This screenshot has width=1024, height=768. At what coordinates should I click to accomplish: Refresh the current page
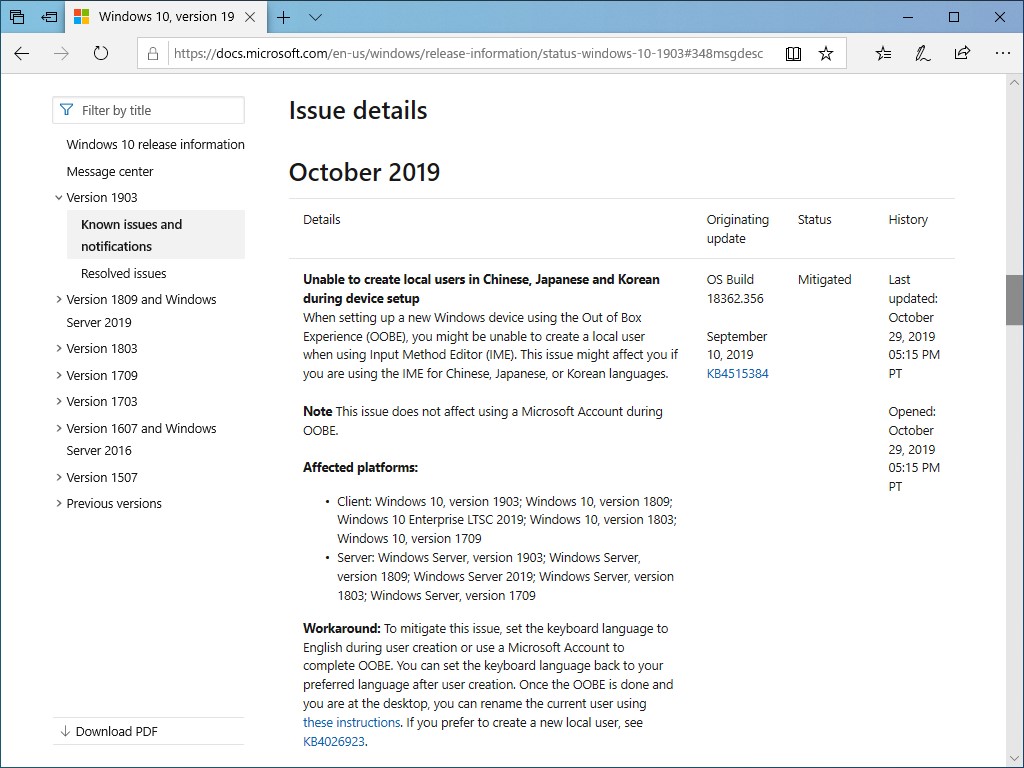click(100, 54)
